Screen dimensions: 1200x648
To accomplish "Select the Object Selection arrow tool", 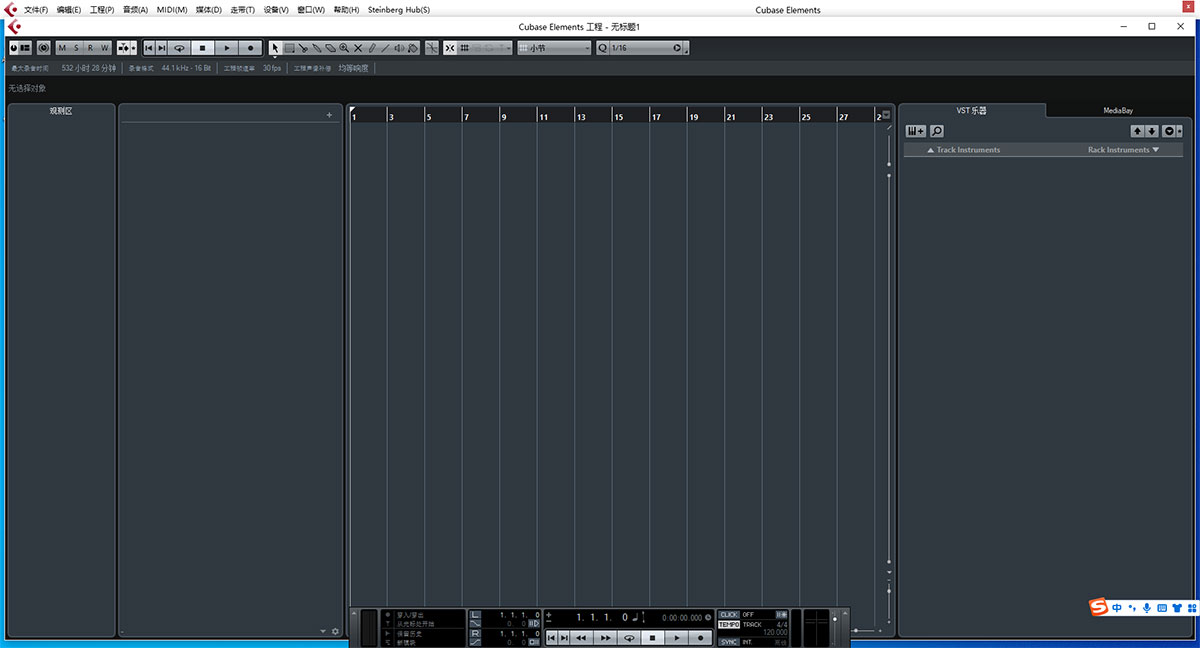I will coord(275,47).
